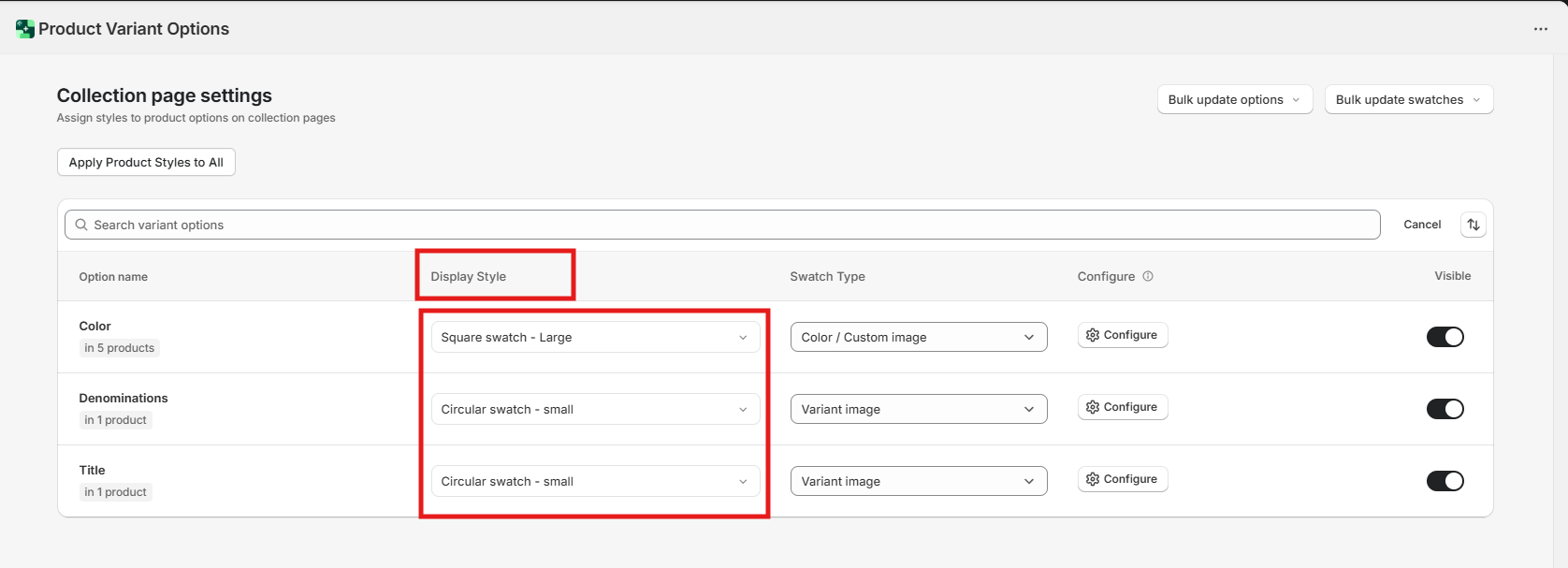
Task: Open the Bulk update options menu
Action: [1234, 99]
